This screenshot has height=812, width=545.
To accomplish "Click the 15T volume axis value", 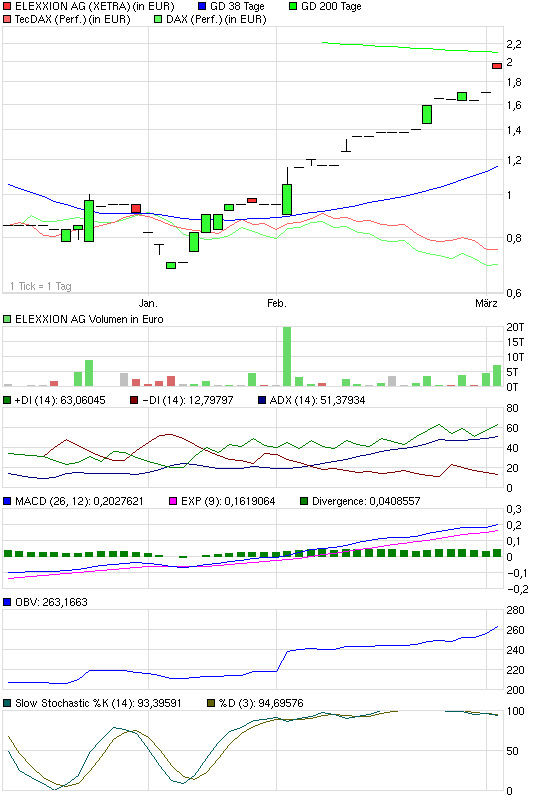I will tap(515, 342).
